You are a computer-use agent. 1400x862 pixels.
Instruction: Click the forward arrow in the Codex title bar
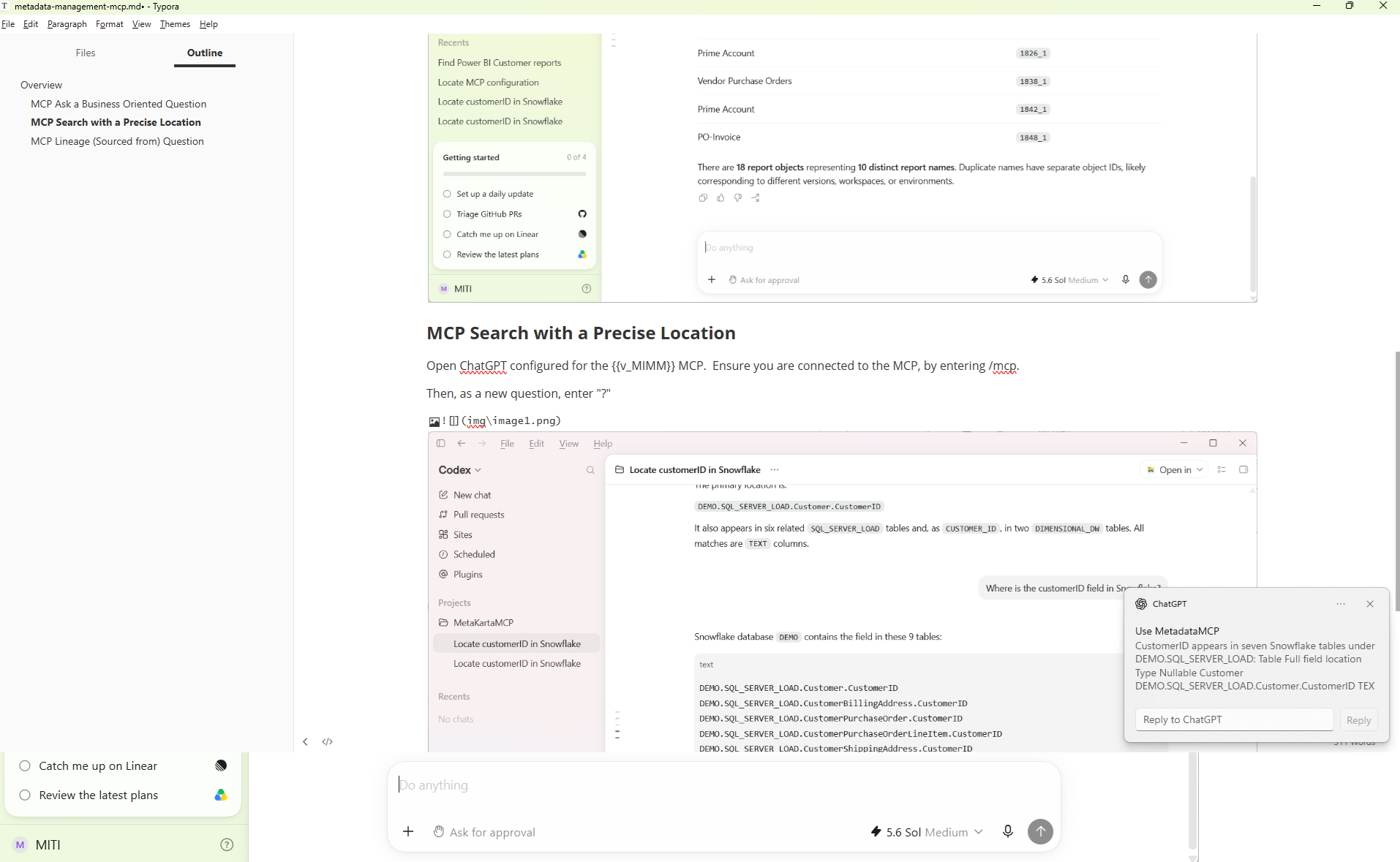(481, 443)
